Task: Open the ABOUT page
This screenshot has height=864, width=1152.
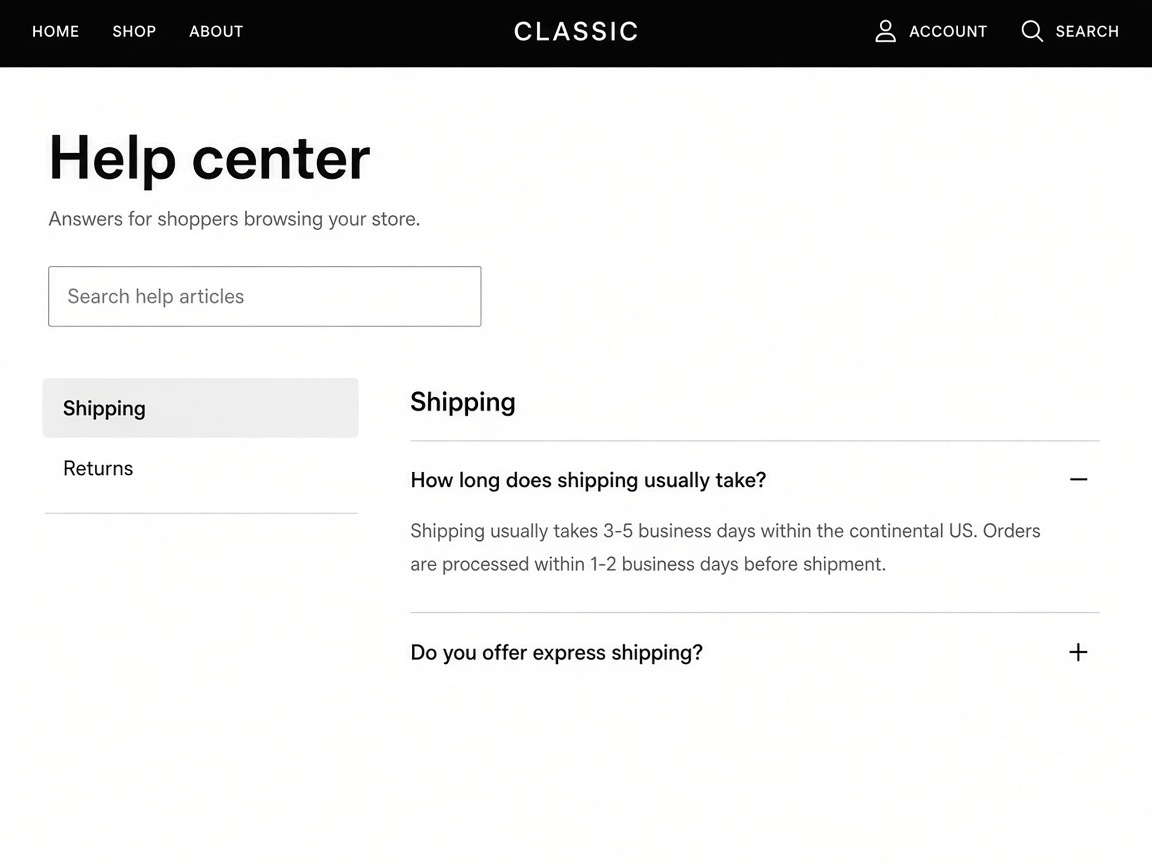Action: (216, 32)
